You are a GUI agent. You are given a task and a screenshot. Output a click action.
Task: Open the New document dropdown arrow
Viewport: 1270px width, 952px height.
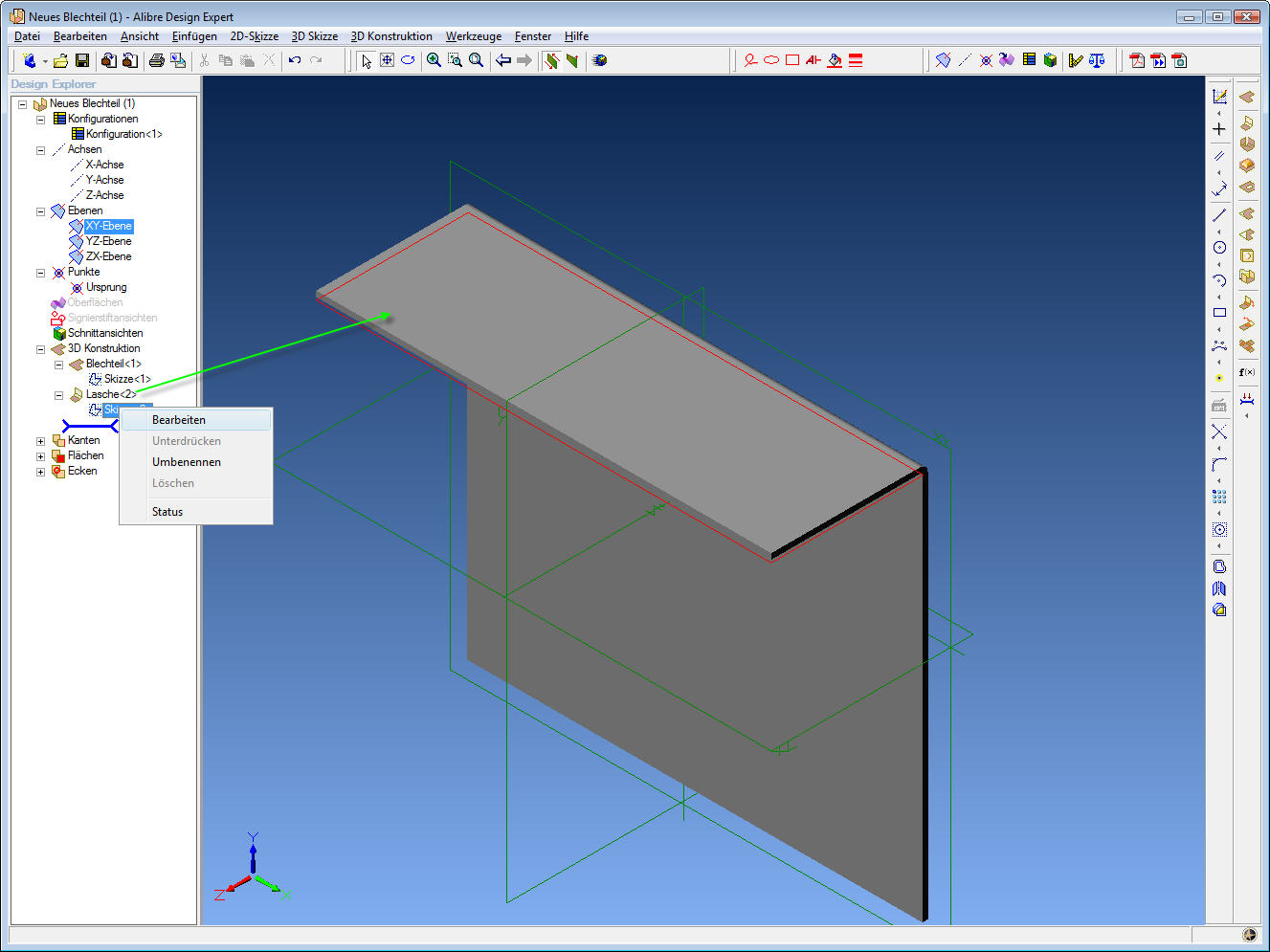44,61
